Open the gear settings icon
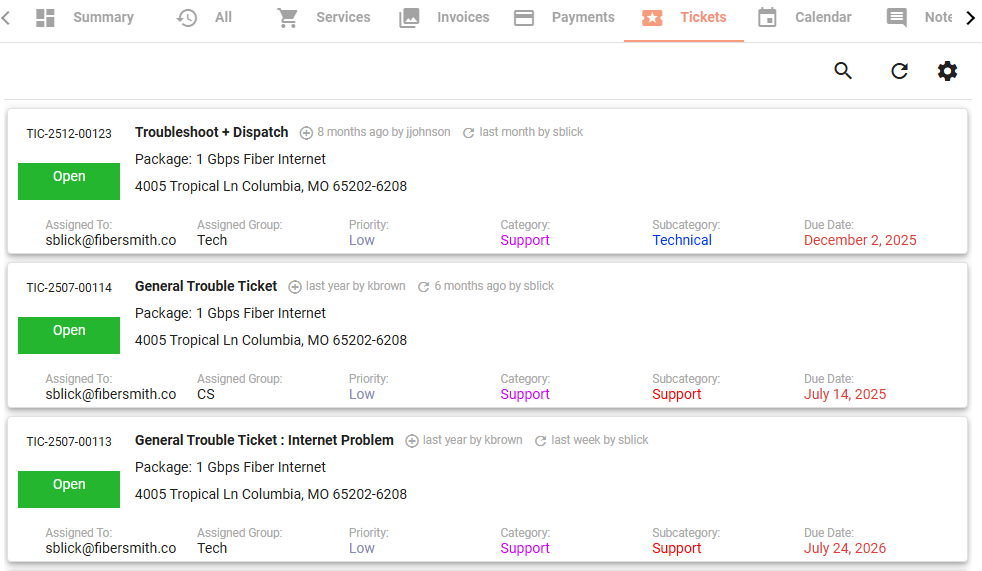 coord(947,71)
